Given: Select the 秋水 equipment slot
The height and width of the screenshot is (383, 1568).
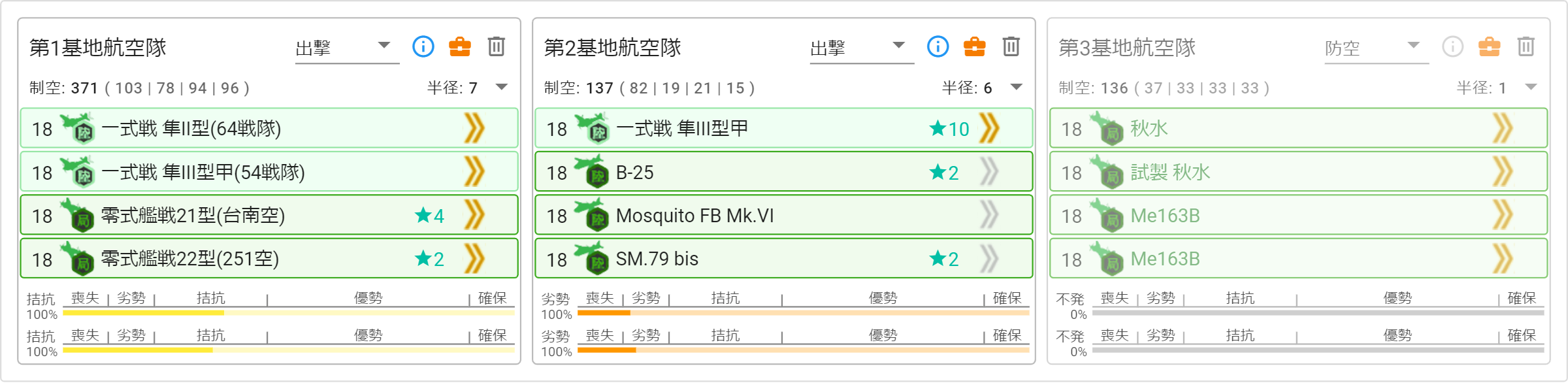Looking at the screenshot, I should (x=1299, y=128).
